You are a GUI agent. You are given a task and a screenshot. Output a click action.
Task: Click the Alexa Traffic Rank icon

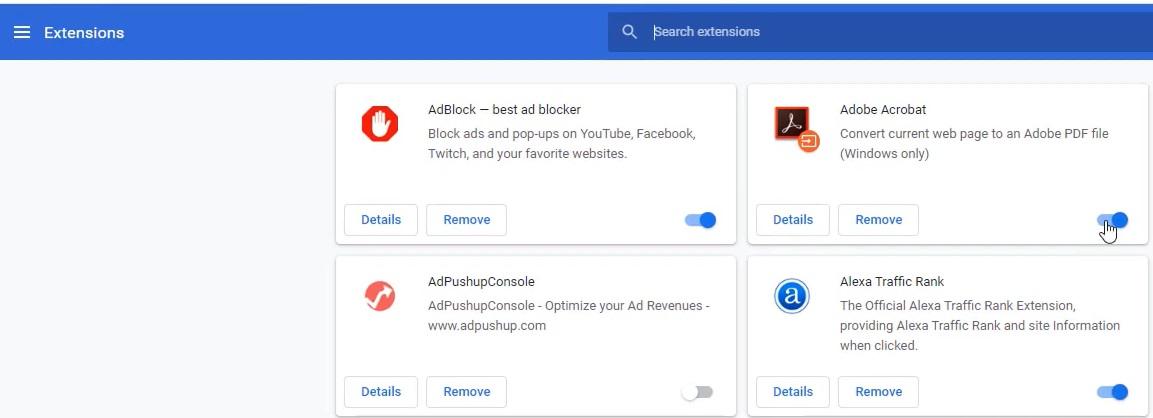[x=791, y=297]
